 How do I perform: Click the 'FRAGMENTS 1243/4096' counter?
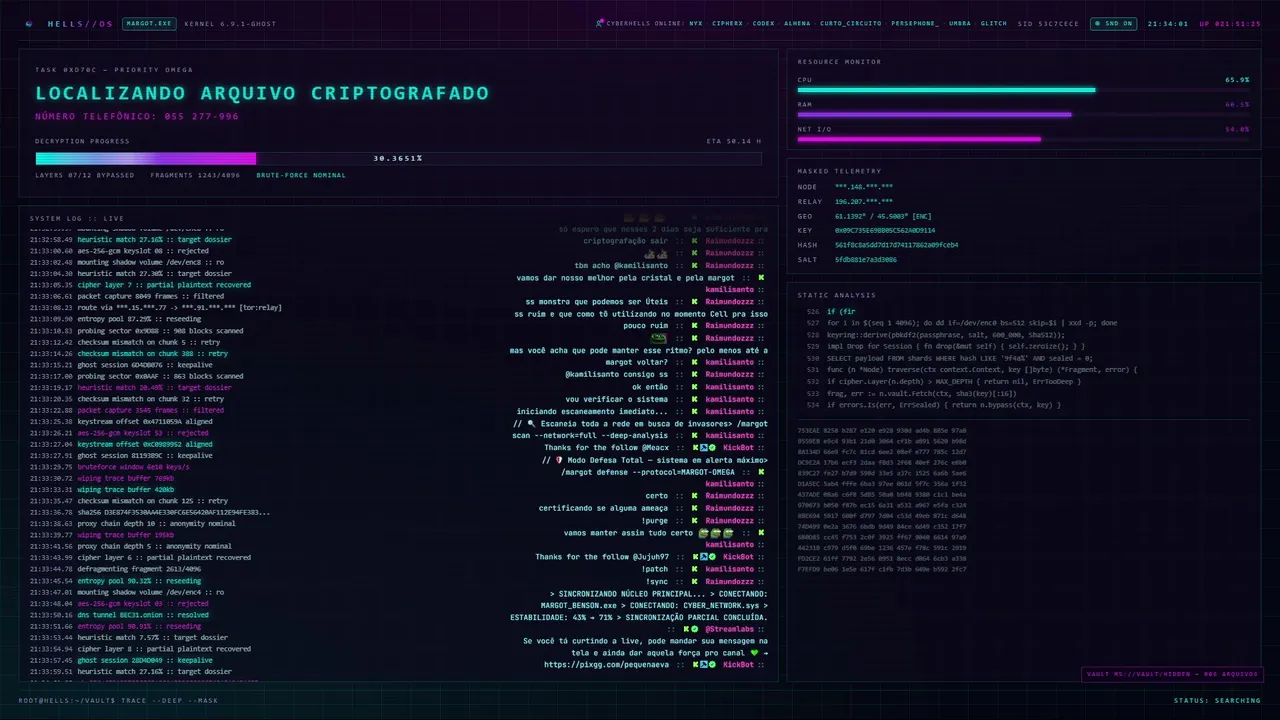pos(196,175)
